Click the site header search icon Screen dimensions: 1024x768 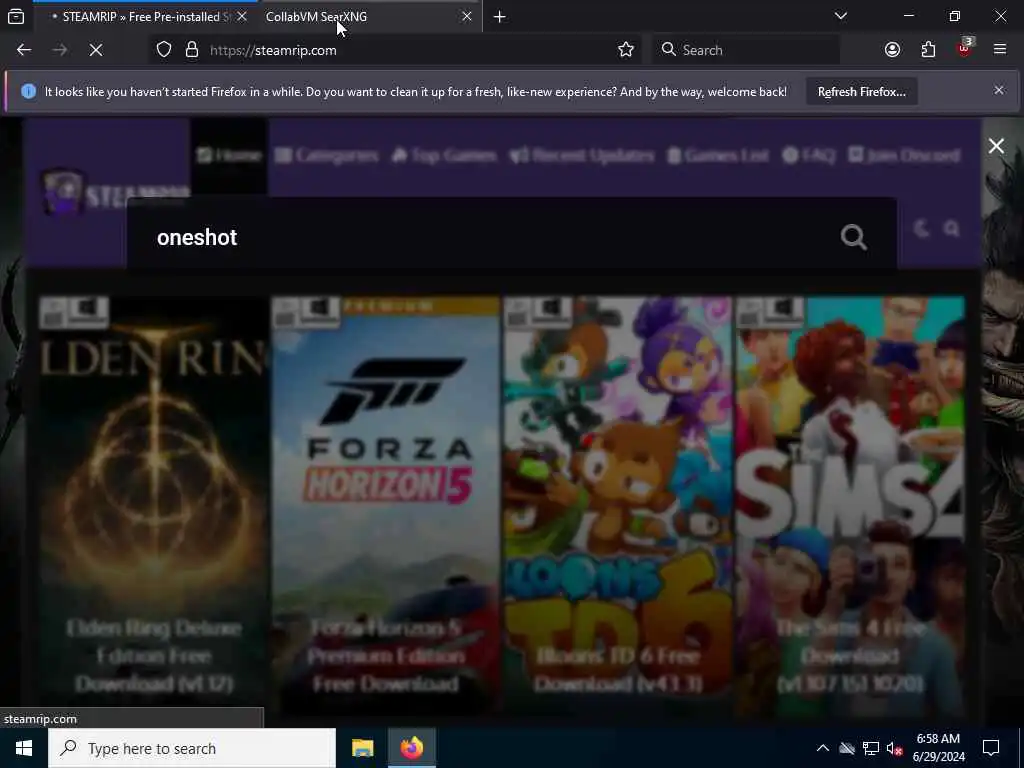tap(952, 228)
